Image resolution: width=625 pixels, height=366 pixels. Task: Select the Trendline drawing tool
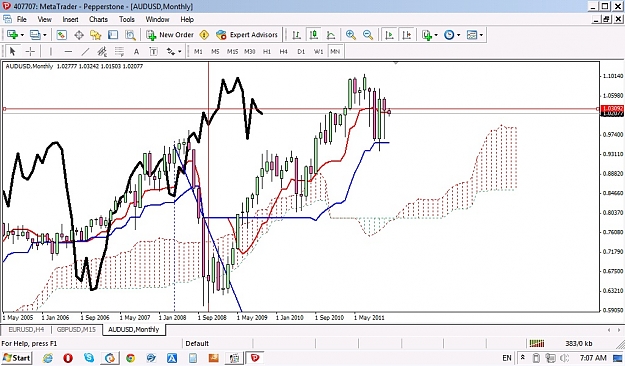[x=85, y=51]
